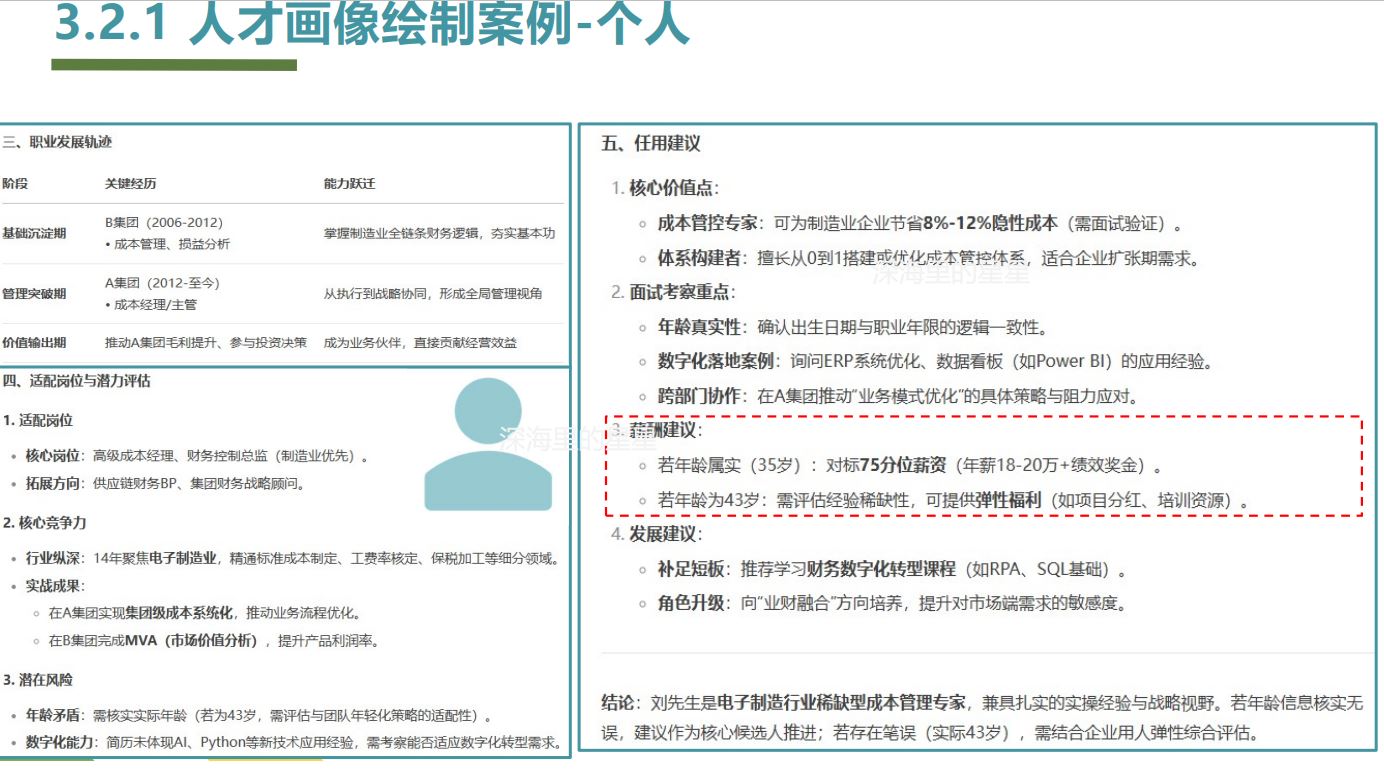Select the "角色升级" bullet line

coord(892,604)
